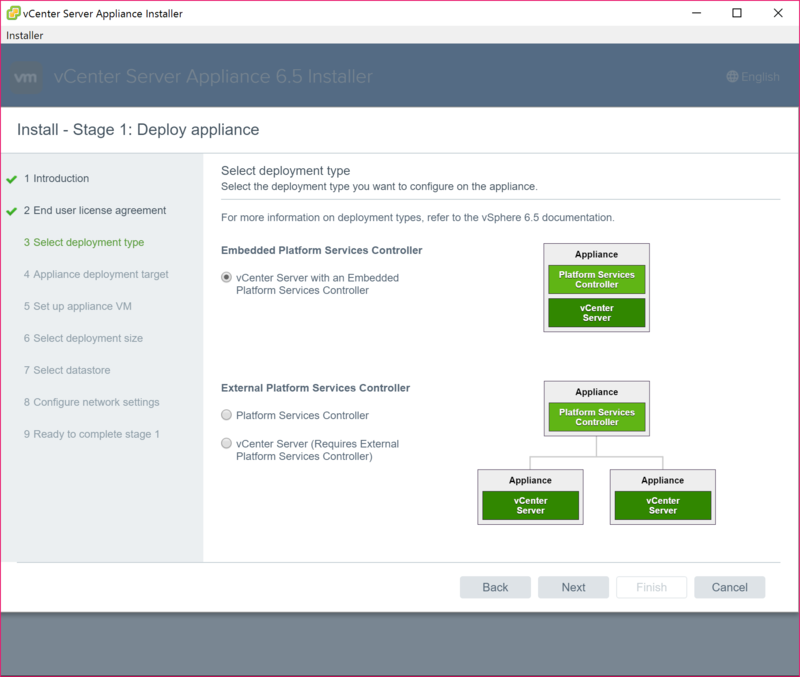Image resolution: width=800 pixels, height=677 pixels.
Task: Click the vCenter installer title bar icon
Action: click(x=13, y=13)
